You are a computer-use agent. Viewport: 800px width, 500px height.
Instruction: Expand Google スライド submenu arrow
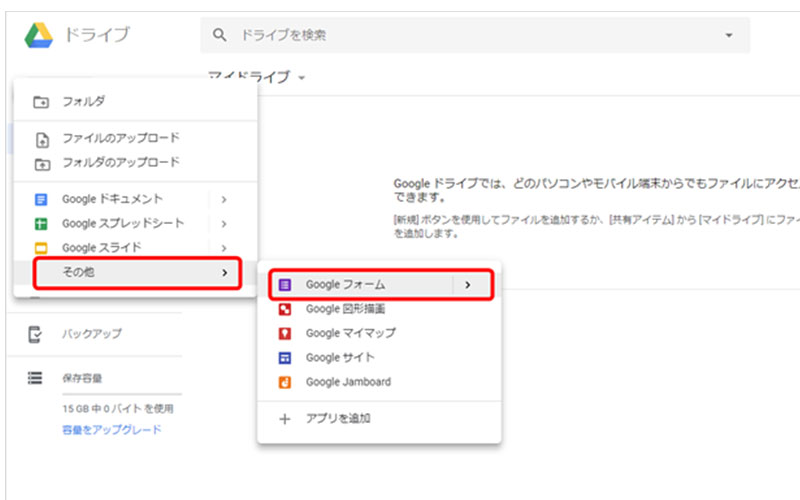point(223,248)
